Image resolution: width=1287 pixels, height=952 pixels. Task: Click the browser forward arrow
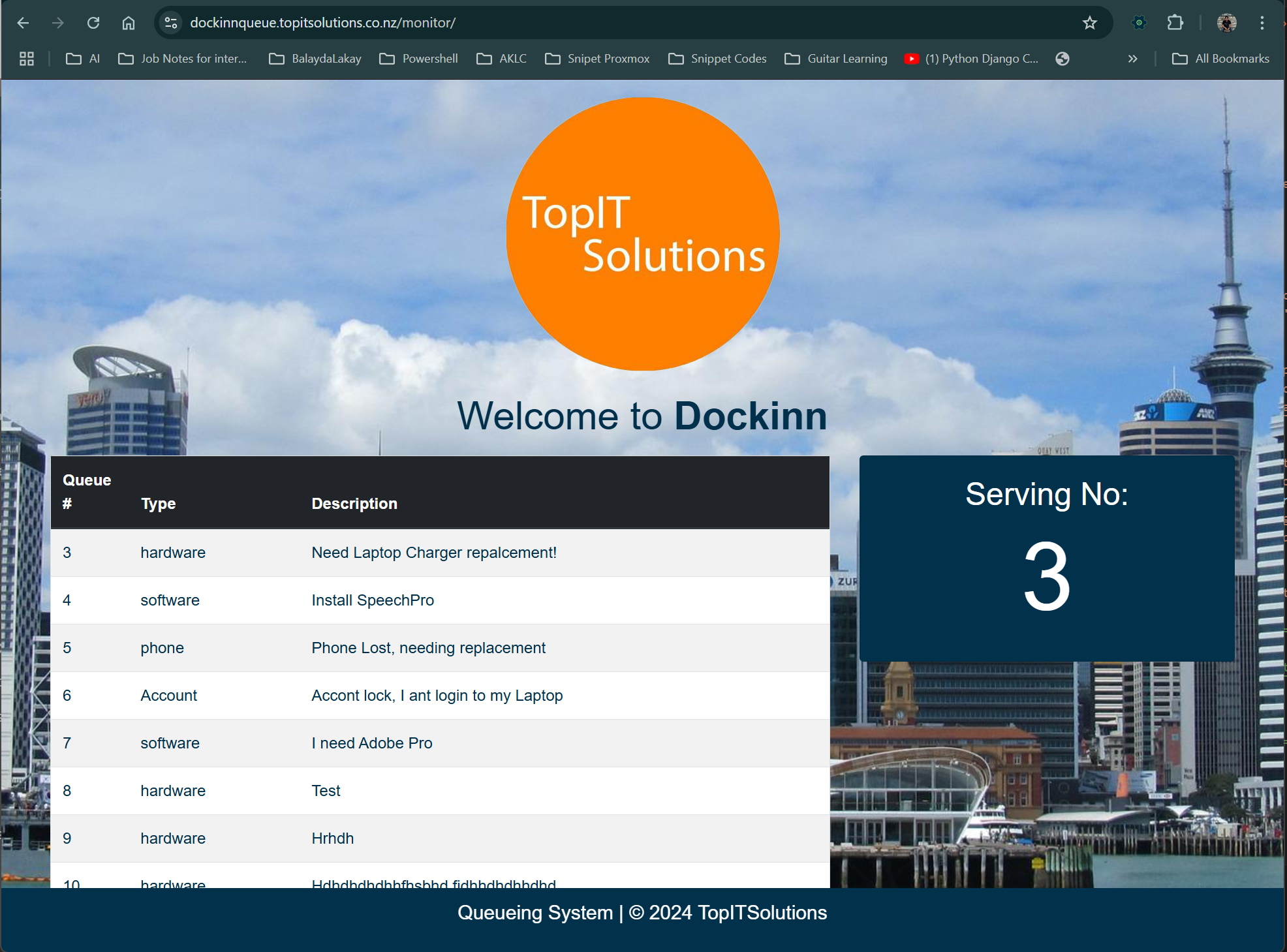pos(58,23)
